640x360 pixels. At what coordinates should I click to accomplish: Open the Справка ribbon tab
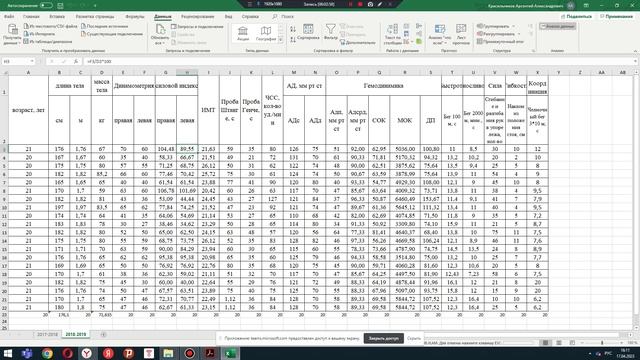tap(250, 16)
